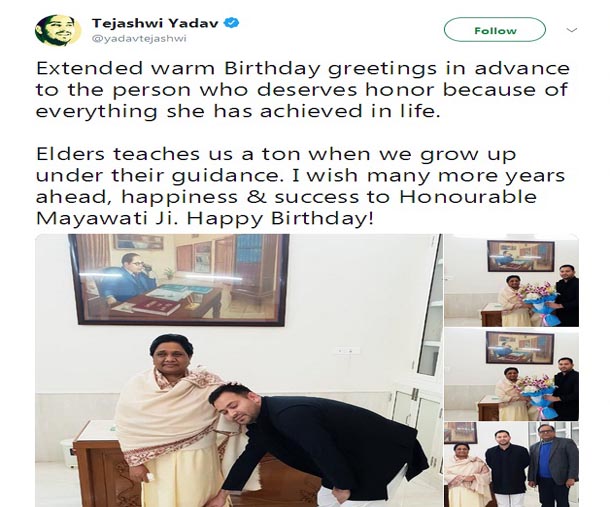610x507 pixels.
Task: Select the 'Mayawati Ji' text in the tweet
Action: 107,218
